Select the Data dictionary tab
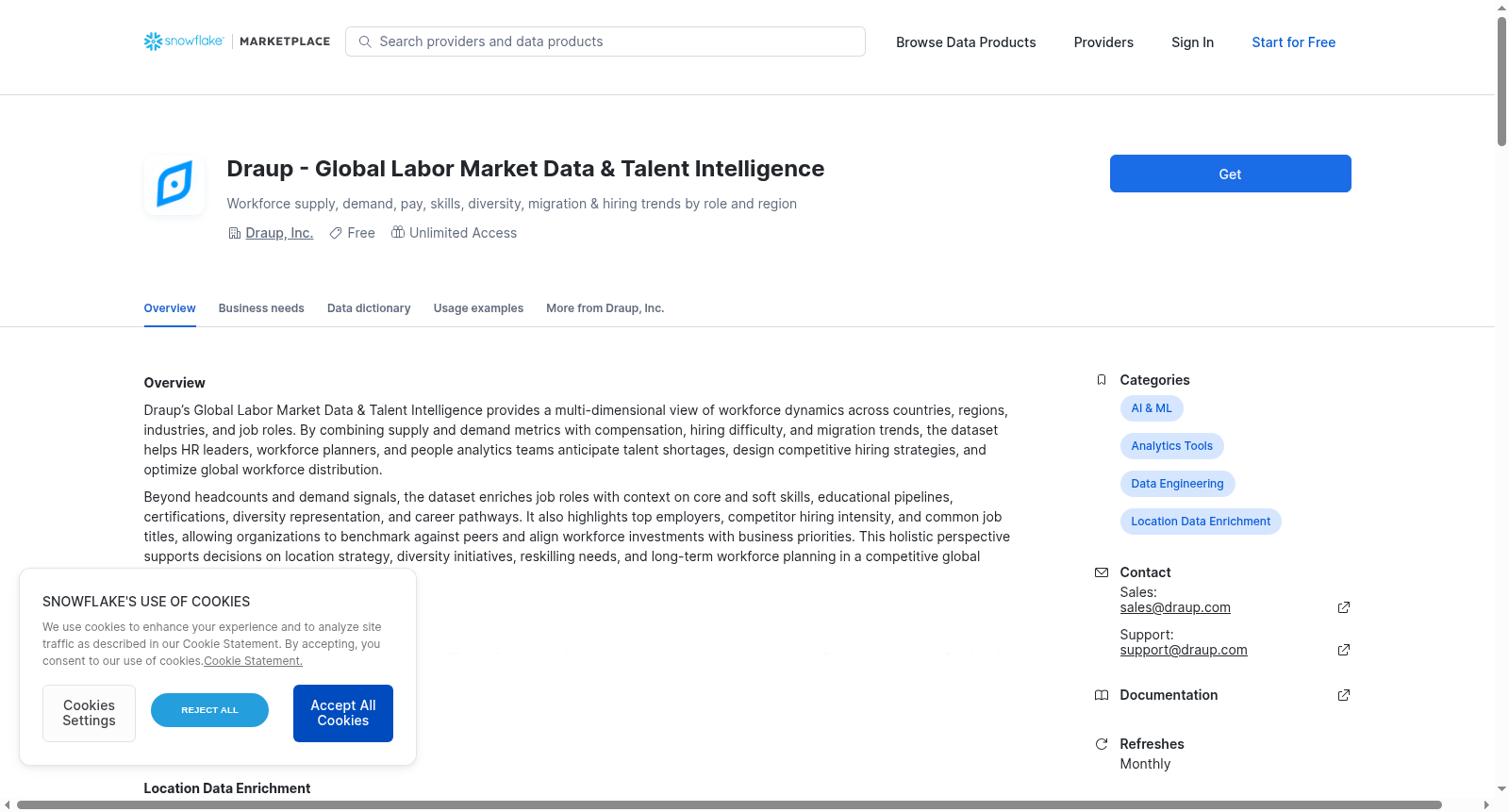The image size is (1509, 812). coord(369,308)
